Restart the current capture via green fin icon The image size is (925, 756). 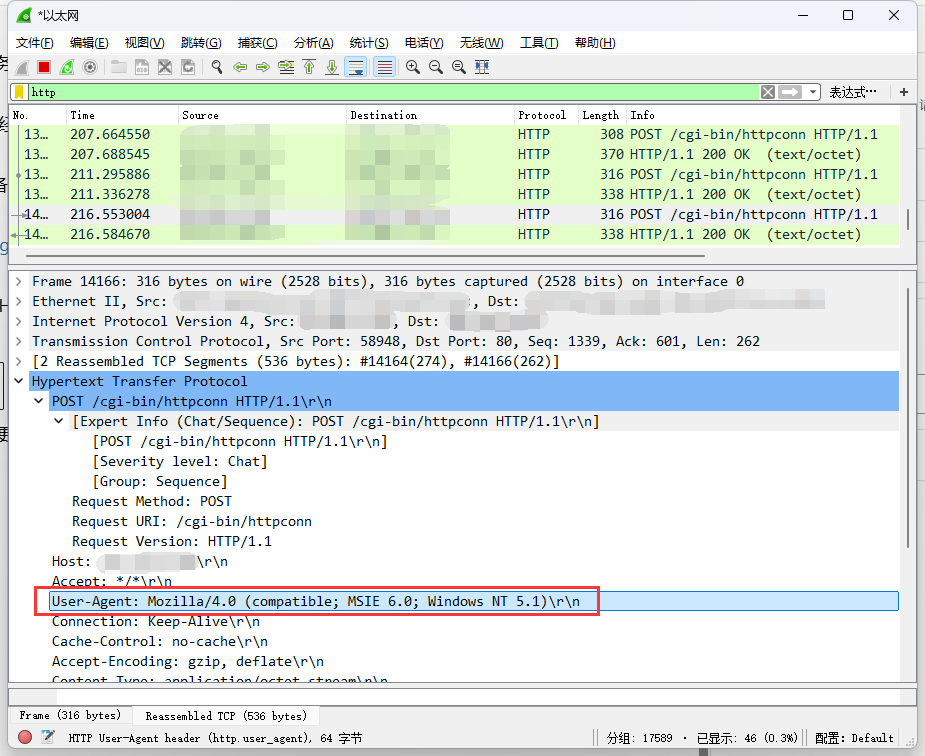point(67,67)
